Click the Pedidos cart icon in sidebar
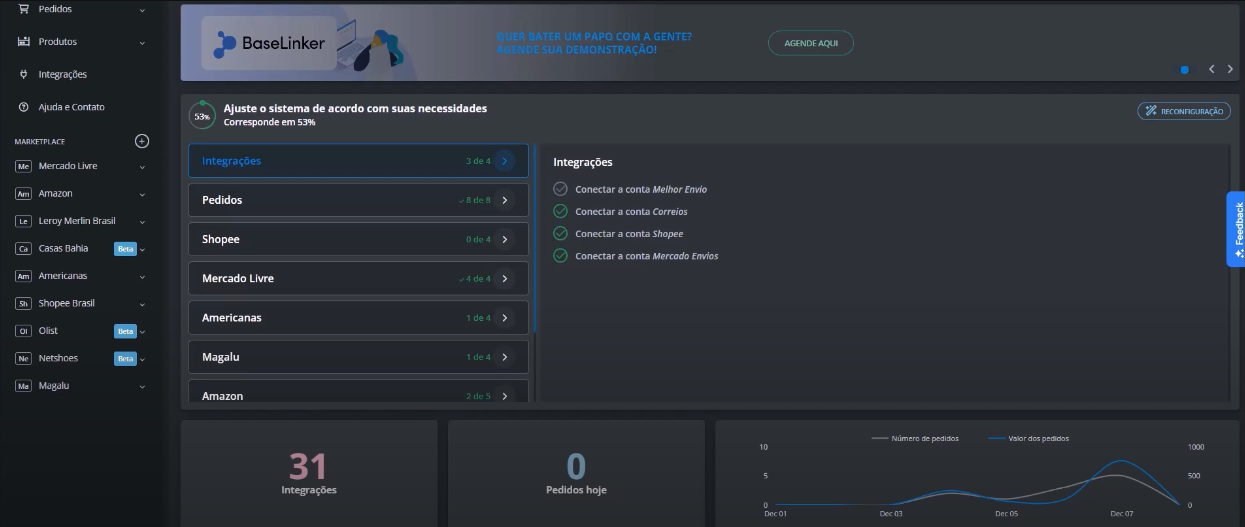Screen dimensions: 1245x527 pyautogui.click(x=24, y=9)
